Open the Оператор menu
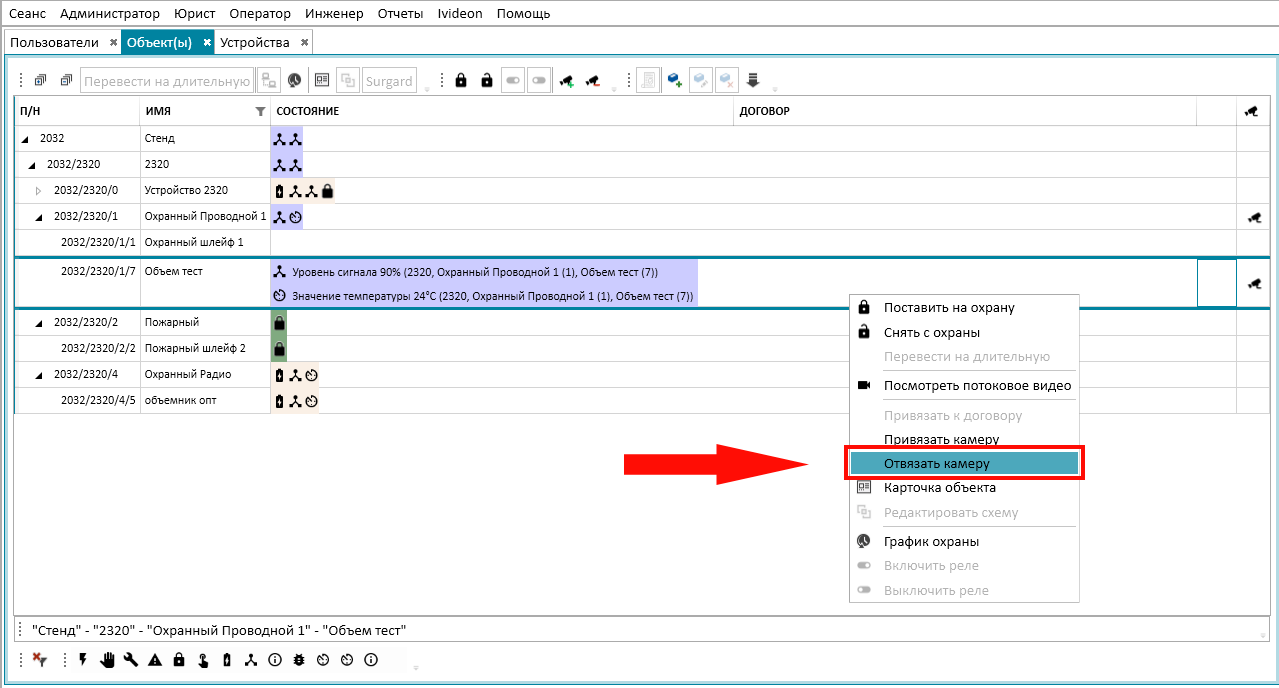The height and width of the screenshot is (688, 1279). coord(260,14)
